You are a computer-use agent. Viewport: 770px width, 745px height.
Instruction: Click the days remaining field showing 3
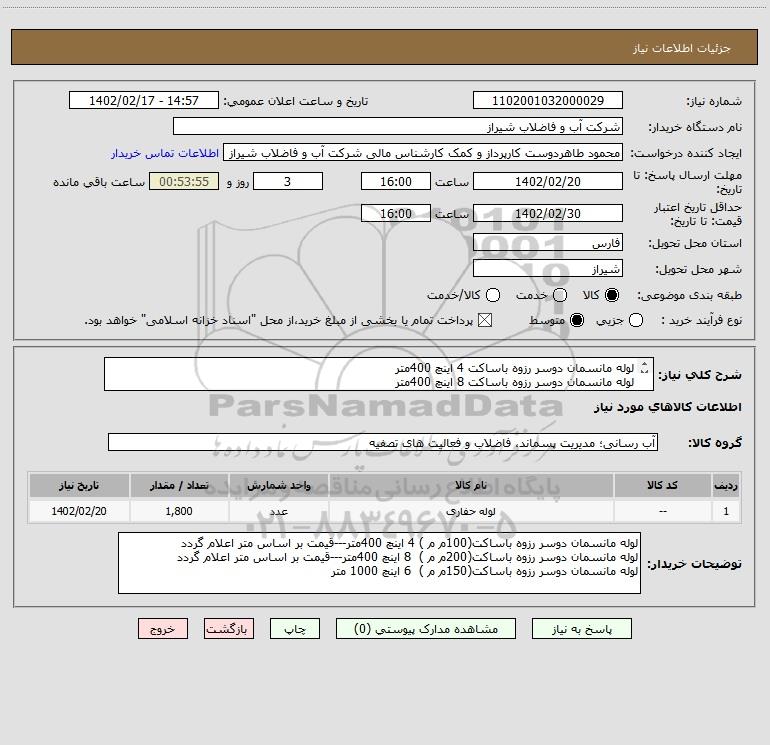(288, 181)
